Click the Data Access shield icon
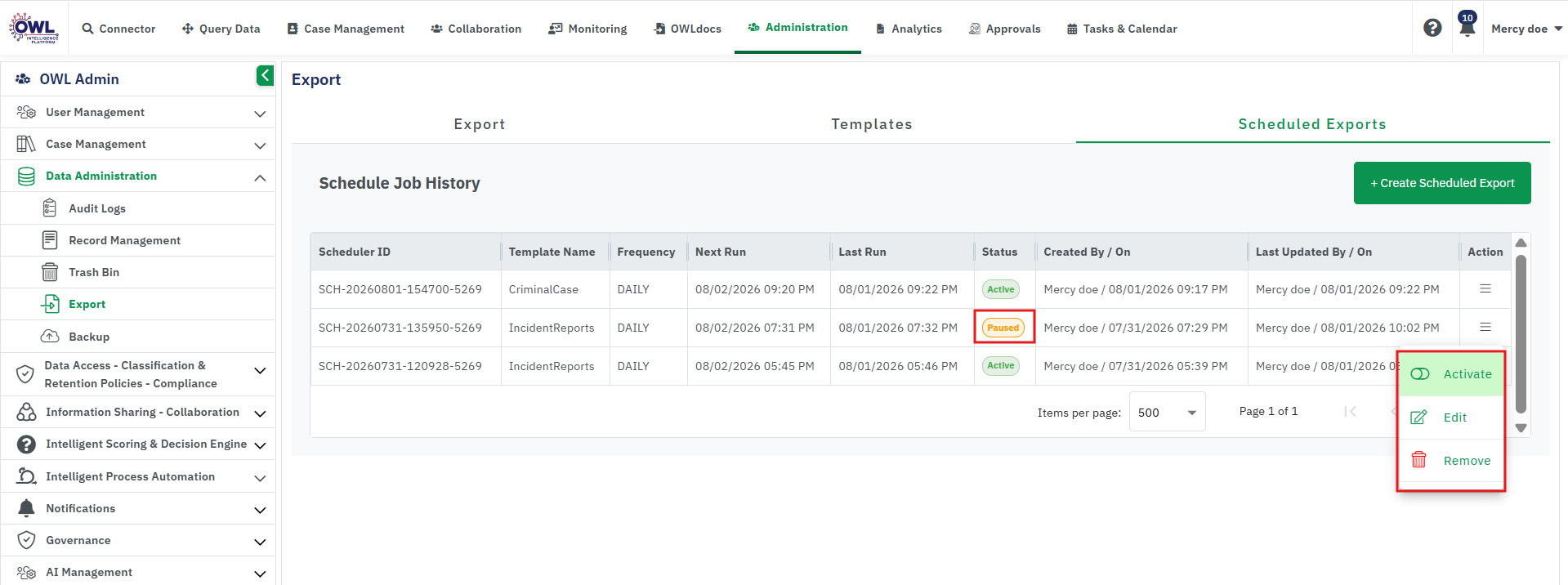1568x585 pixels. 25,374
